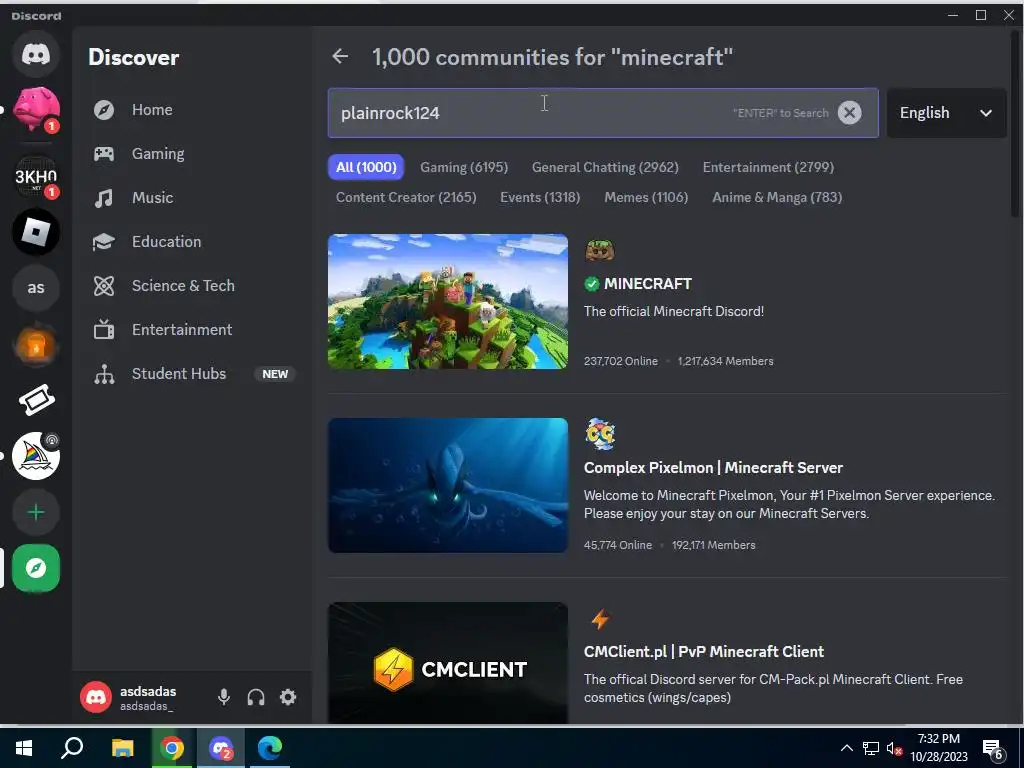
Task: Select Education in Discover sidebar
Action: 193,242
